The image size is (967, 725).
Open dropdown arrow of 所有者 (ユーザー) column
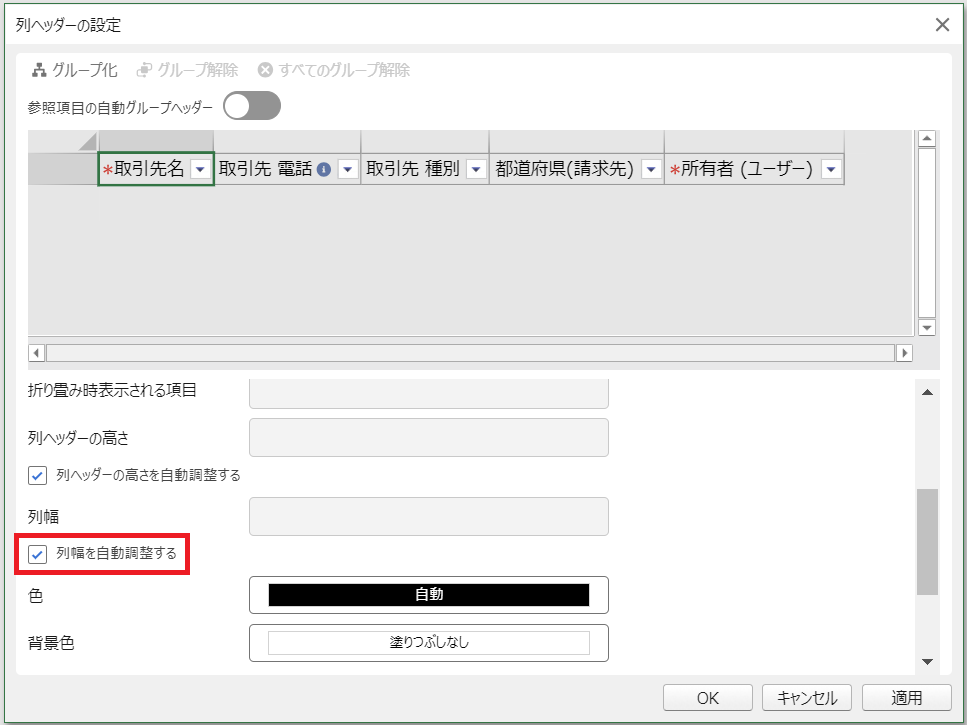(x=831, y=169)
